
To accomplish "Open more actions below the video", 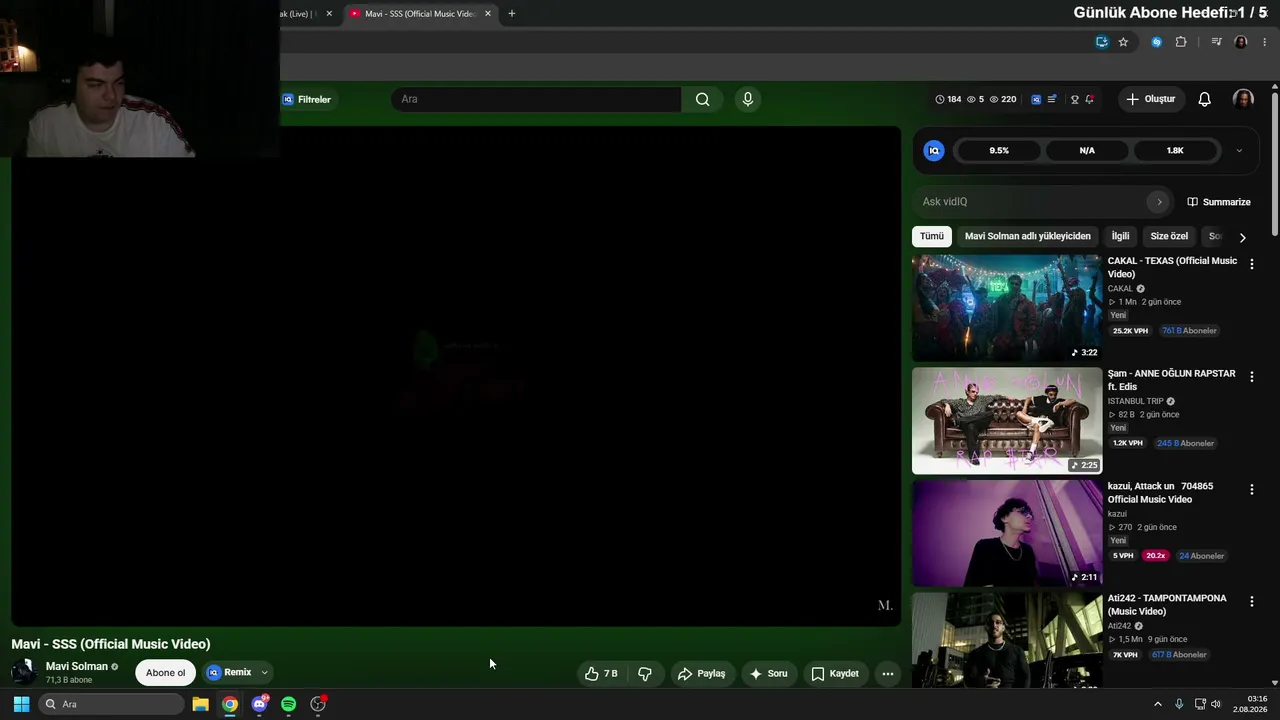I will (887, 674).
